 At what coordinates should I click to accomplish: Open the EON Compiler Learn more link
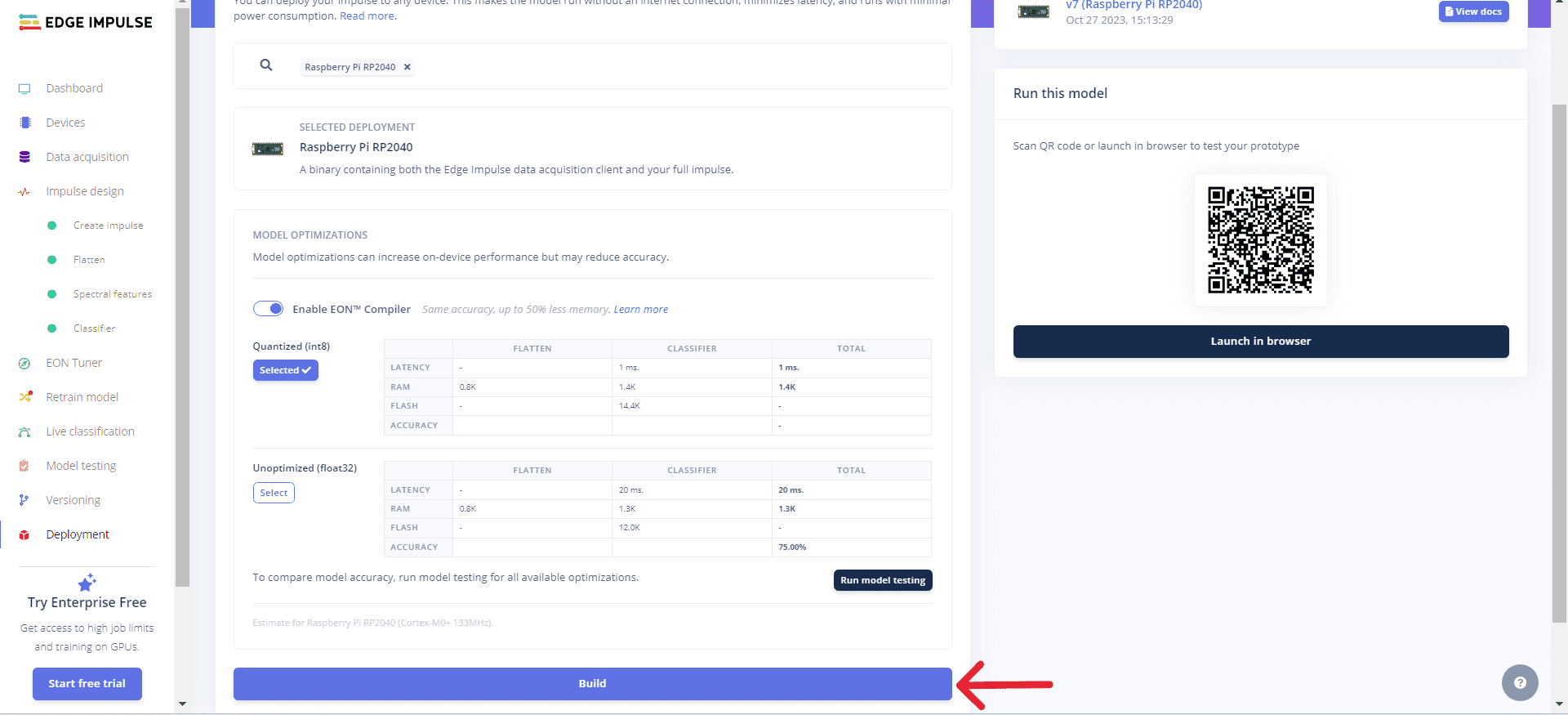click(x=640, y=310)
